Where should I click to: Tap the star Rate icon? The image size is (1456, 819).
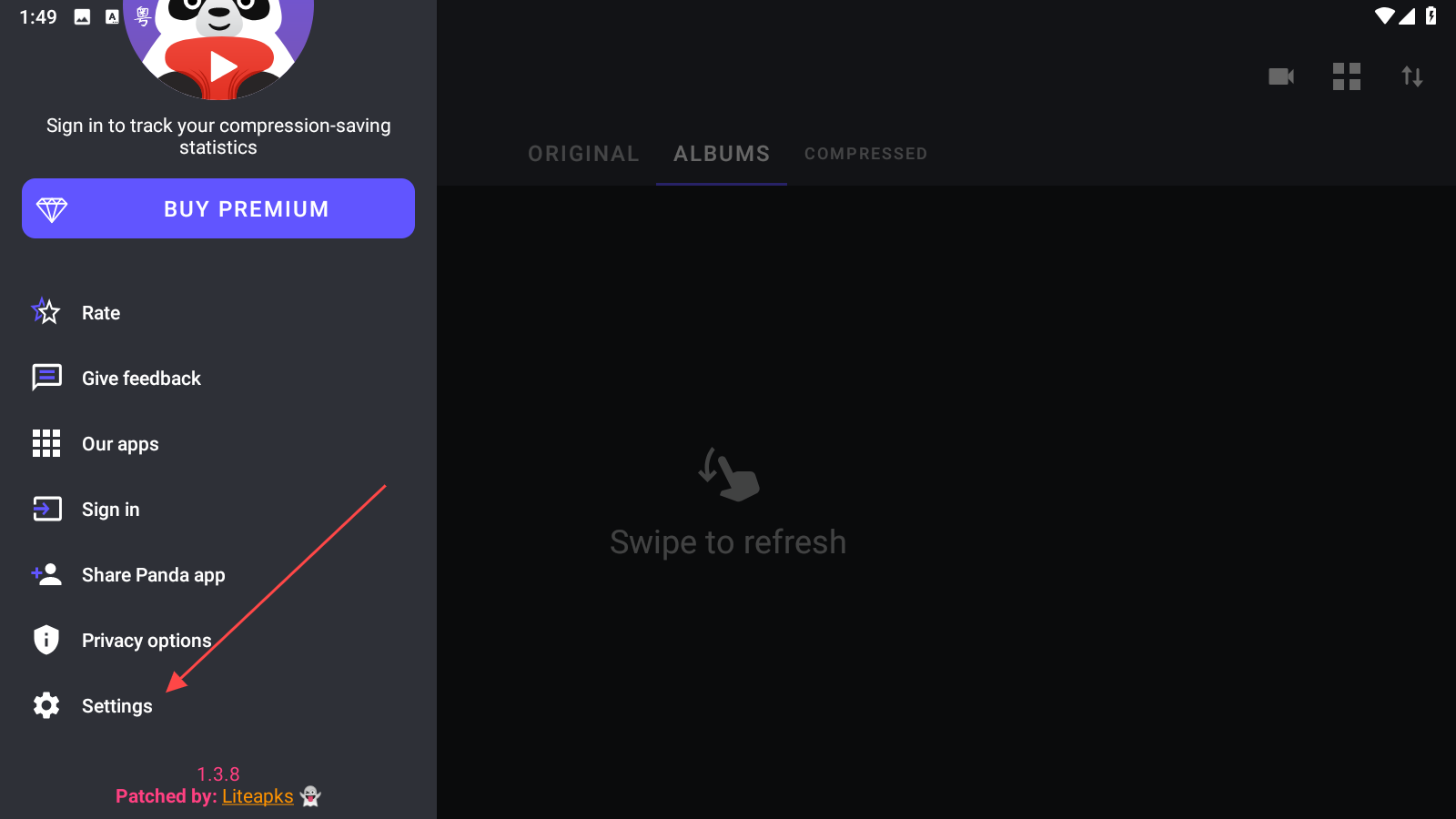point(45,312)
